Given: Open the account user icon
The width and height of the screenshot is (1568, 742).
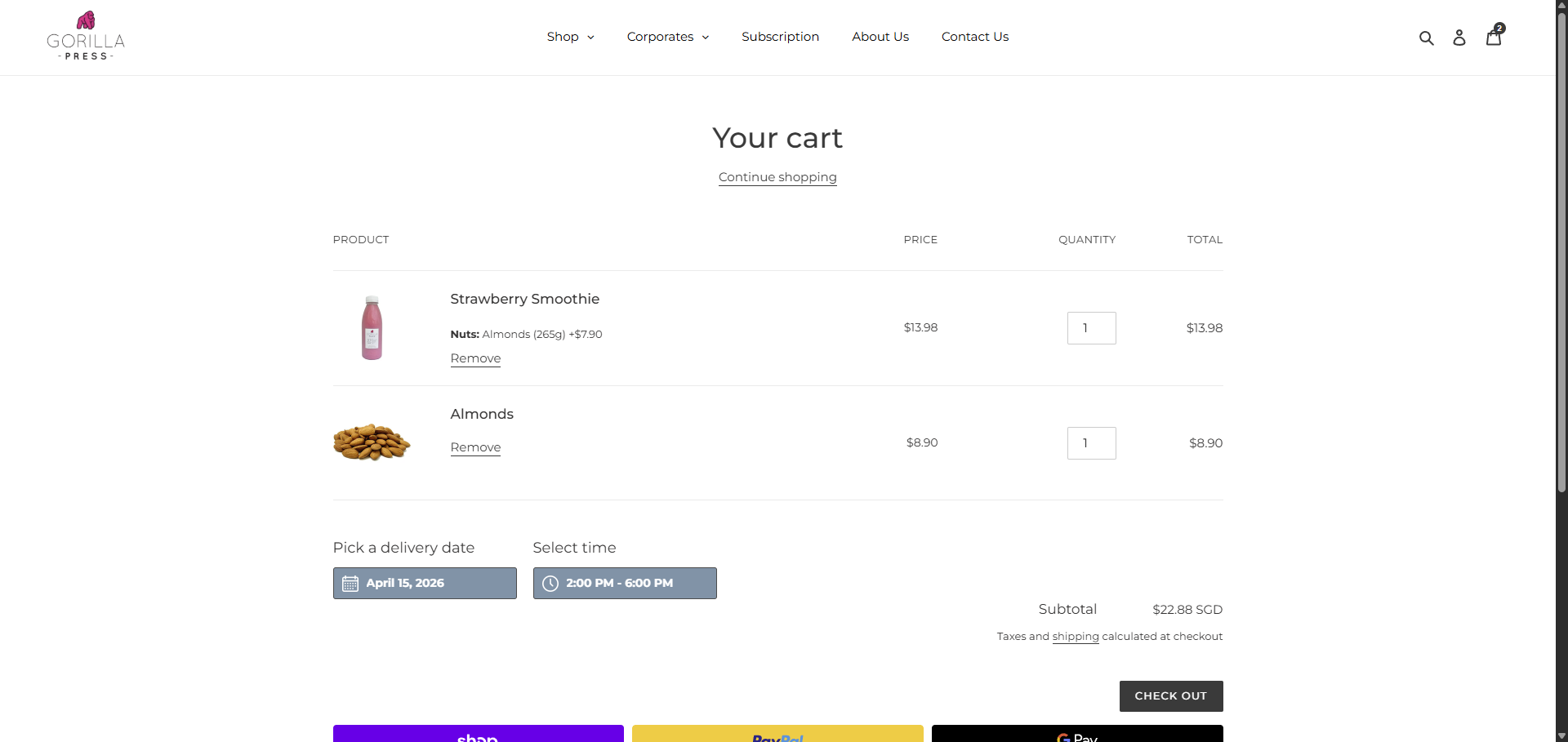Looking at the screenshot, I should [x=1459, y=38].
